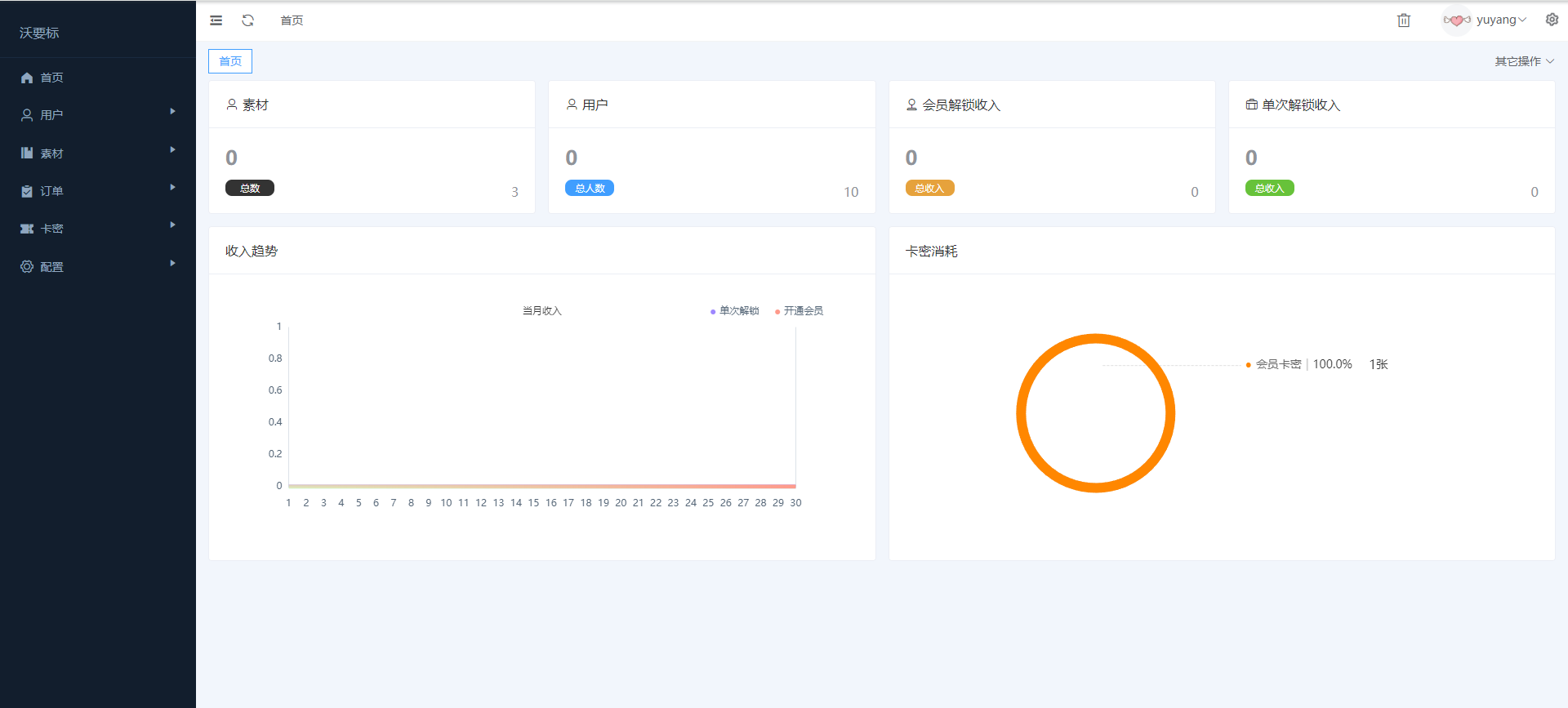Click the 订单 clipboard icon in sidebar
The image size is (1568, 708).
tap(27, 191)
